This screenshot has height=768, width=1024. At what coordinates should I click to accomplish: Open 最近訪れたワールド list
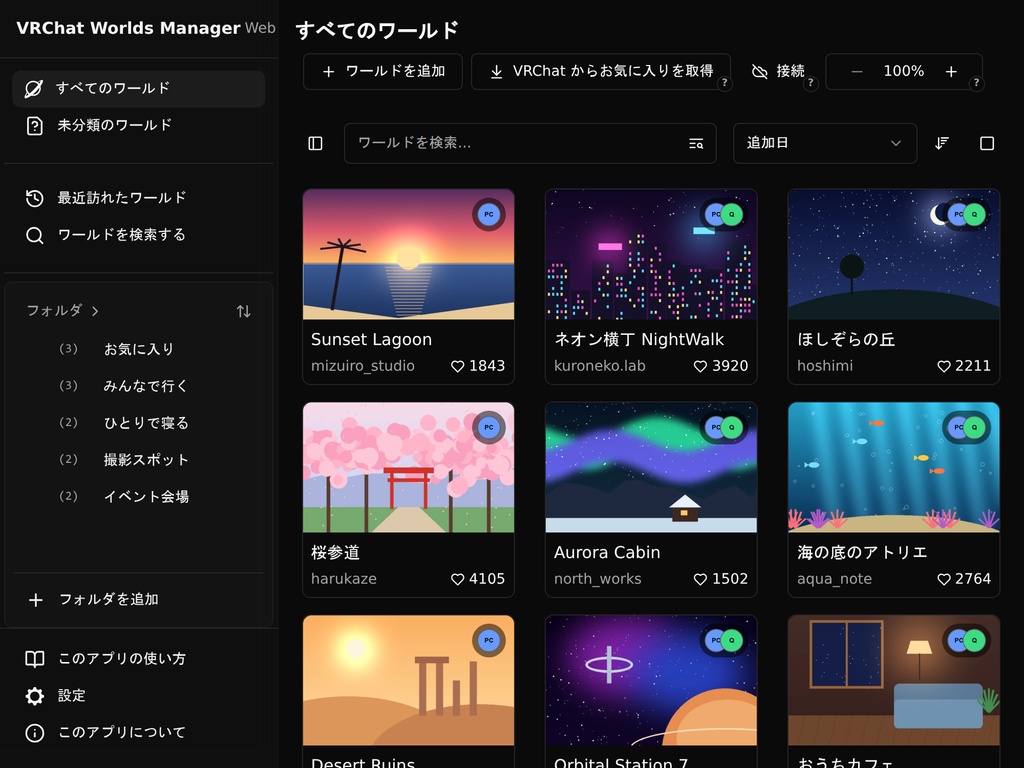point(138,198)
